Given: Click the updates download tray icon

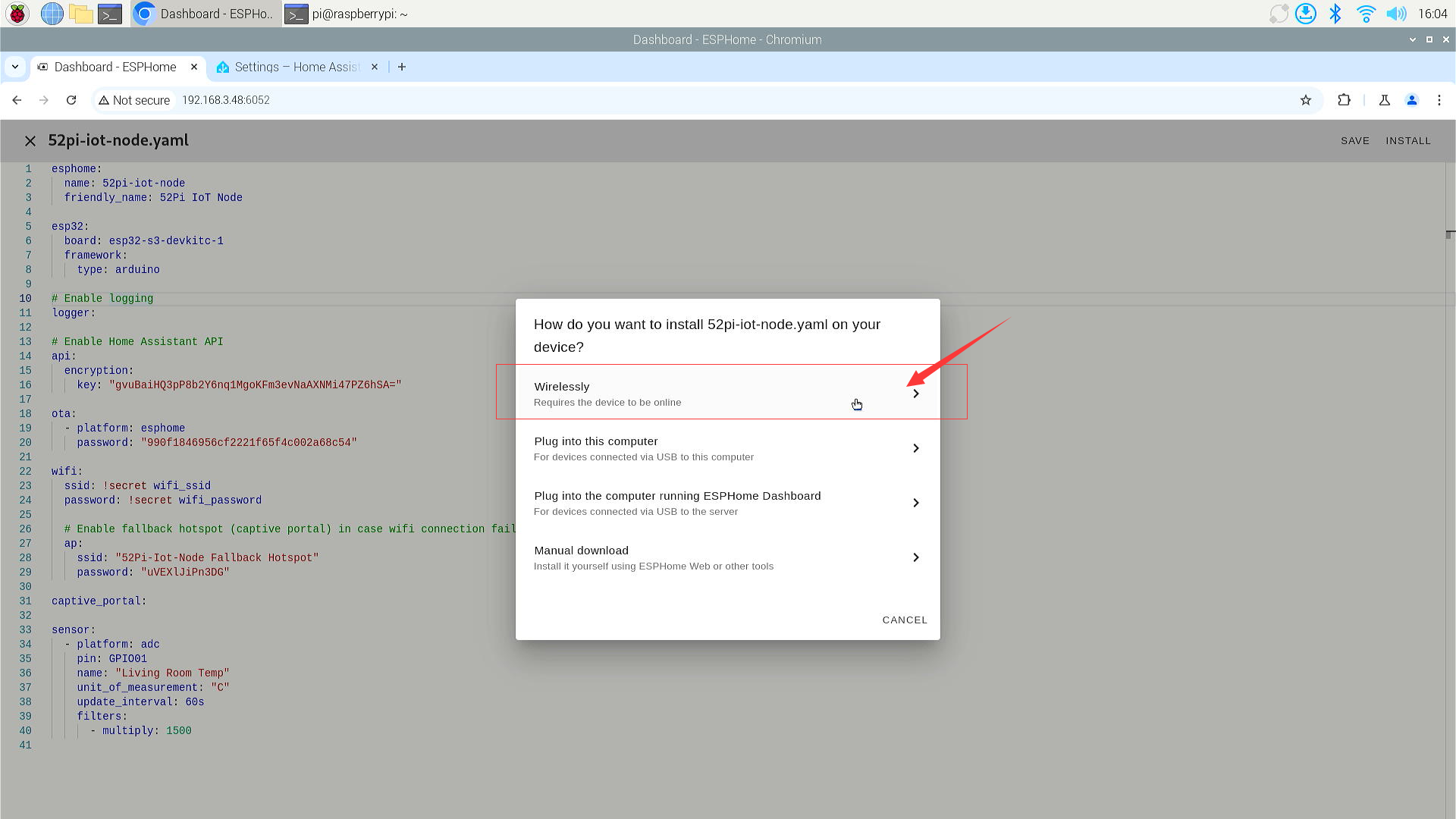Looking at the screenshot, I should [x=1305, y=14].
